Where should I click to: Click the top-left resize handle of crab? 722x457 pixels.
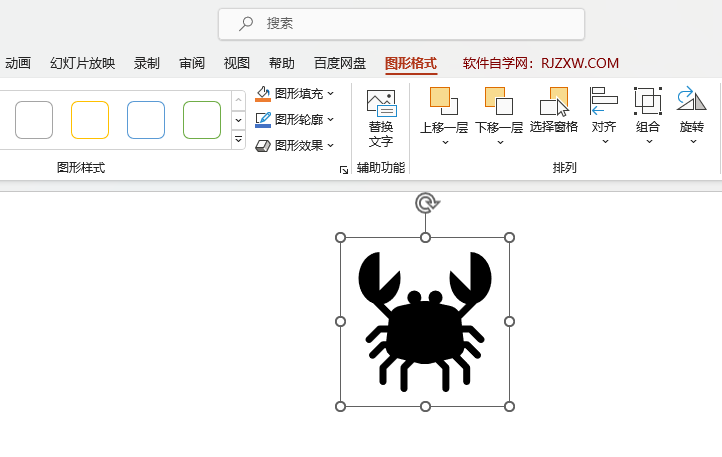click(x=340, y=237)
